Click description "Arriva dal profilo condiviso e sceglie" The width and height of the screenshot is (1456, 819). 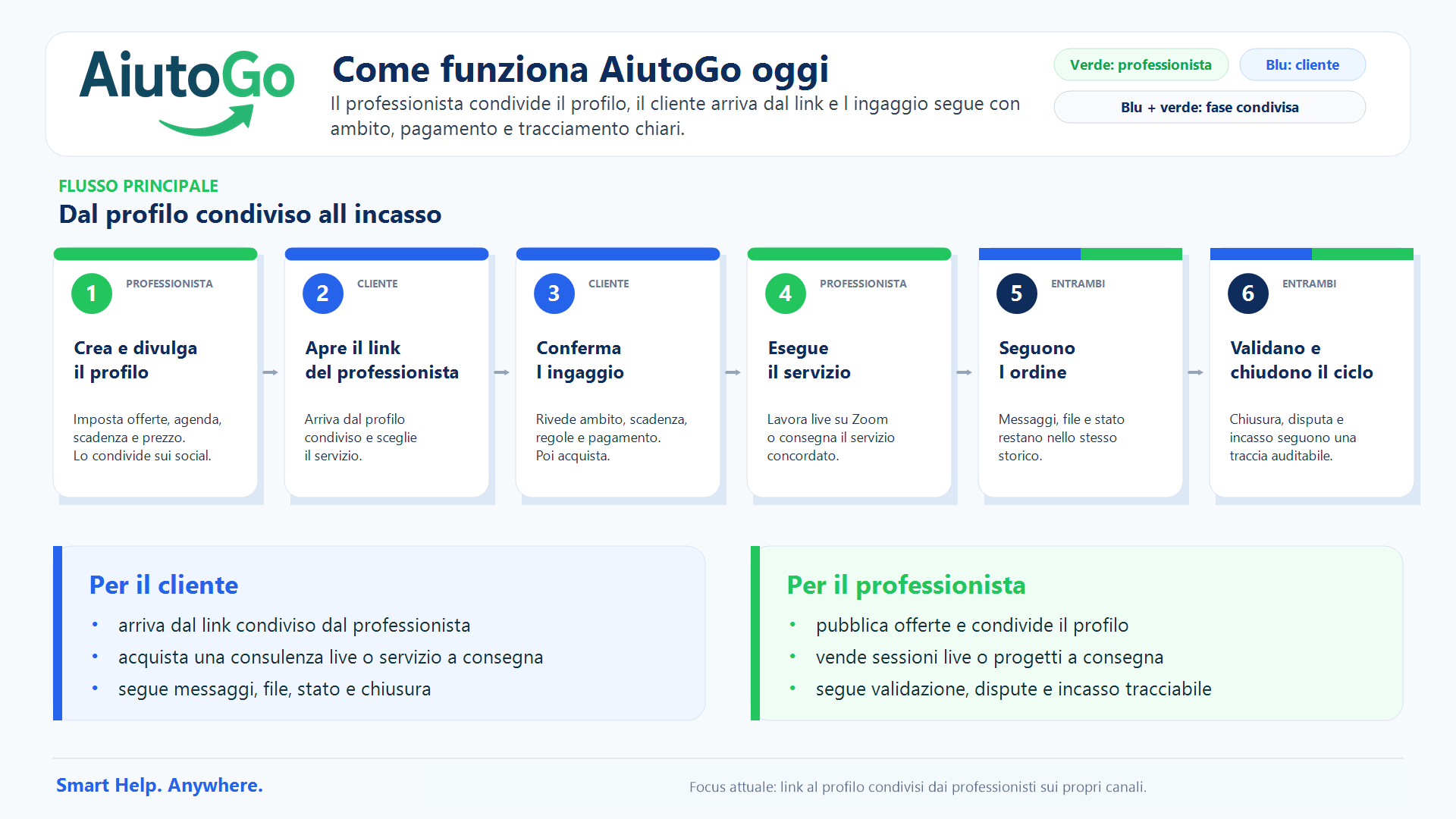(361, 428)
